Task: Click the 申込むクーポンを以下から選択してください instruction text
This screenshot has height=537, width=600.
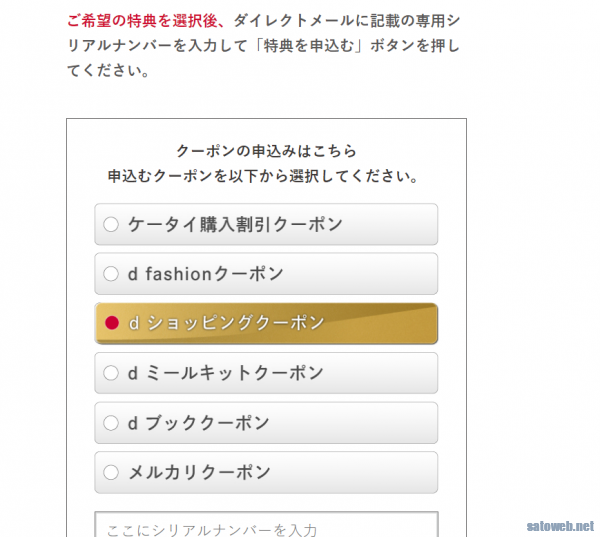Action: click(x=264, y=176)
